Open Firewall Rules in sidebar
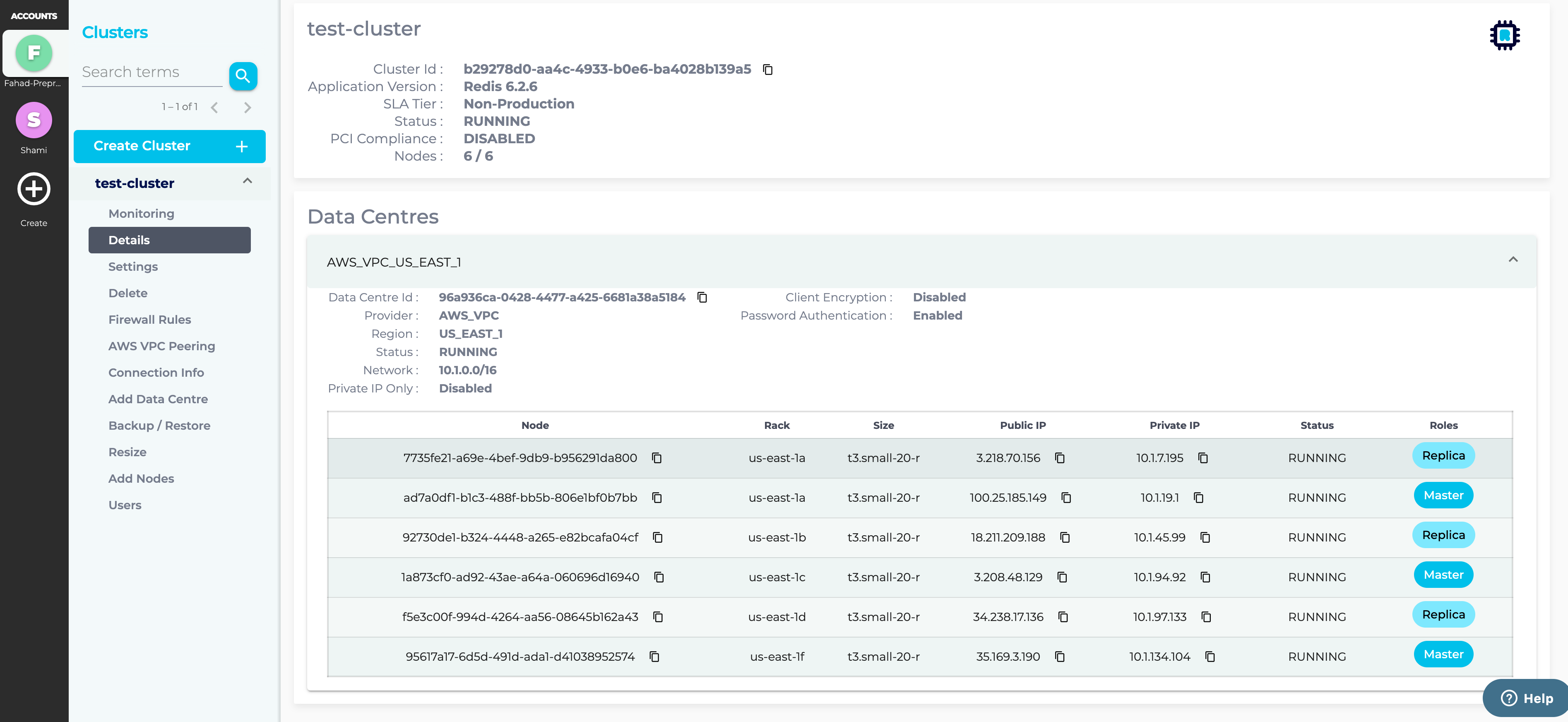Viewport: 1568px width, 722px height. [x=149, y=320]
